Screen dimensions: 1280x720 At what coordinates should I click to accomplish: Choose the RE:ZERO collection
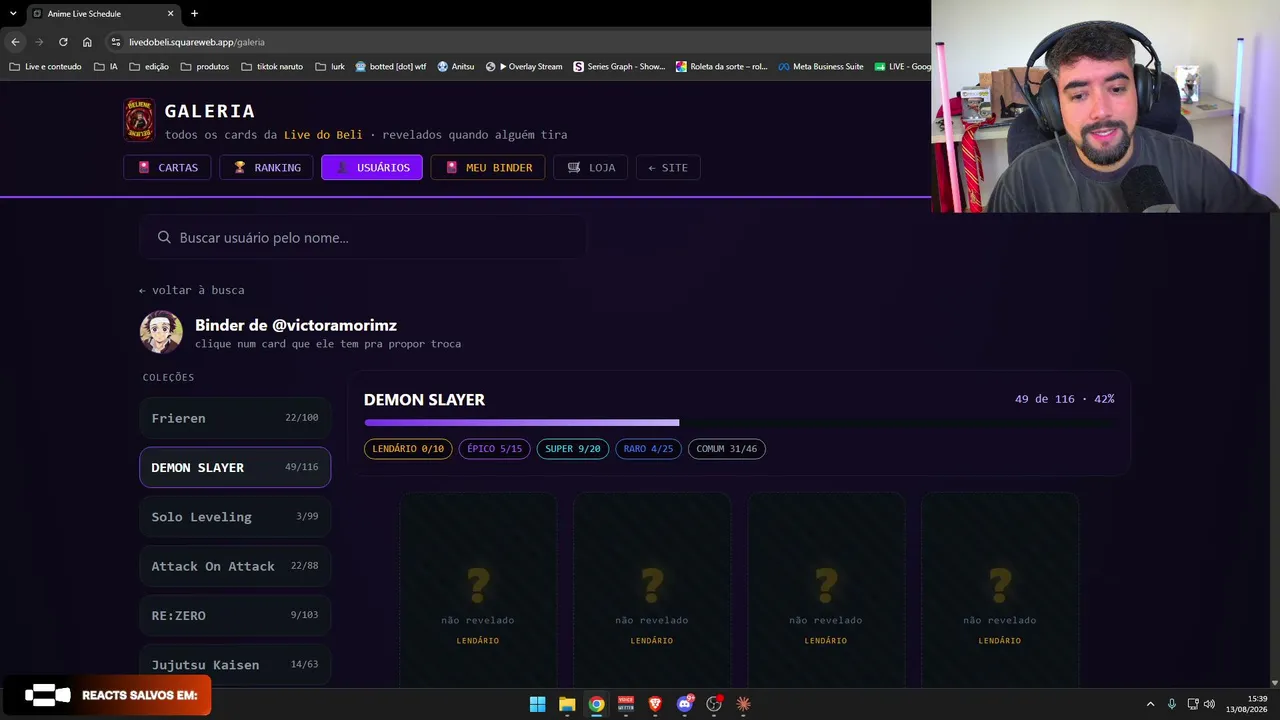click(x=235, y=615)
